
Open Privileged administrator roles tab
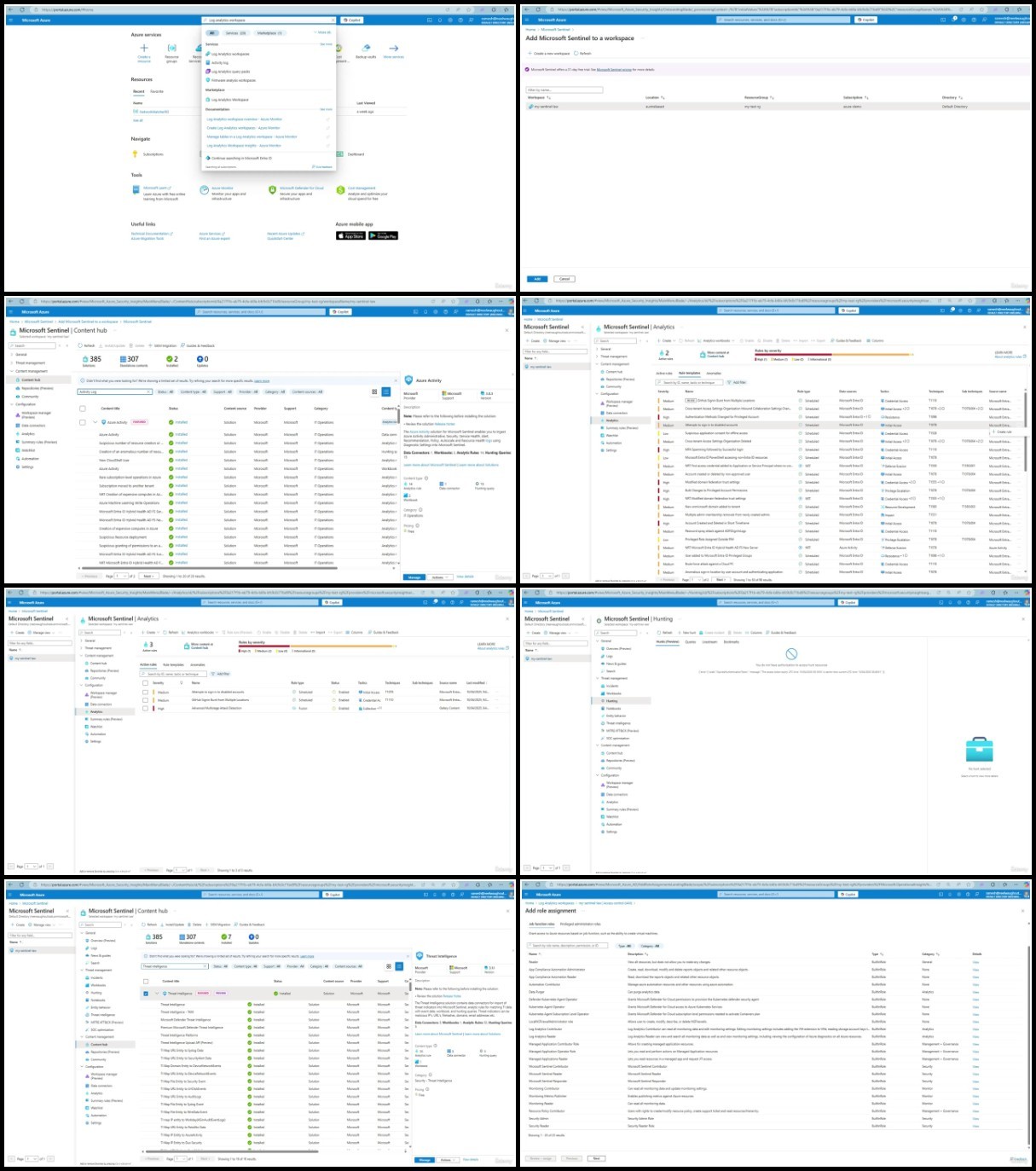[580, 925]
